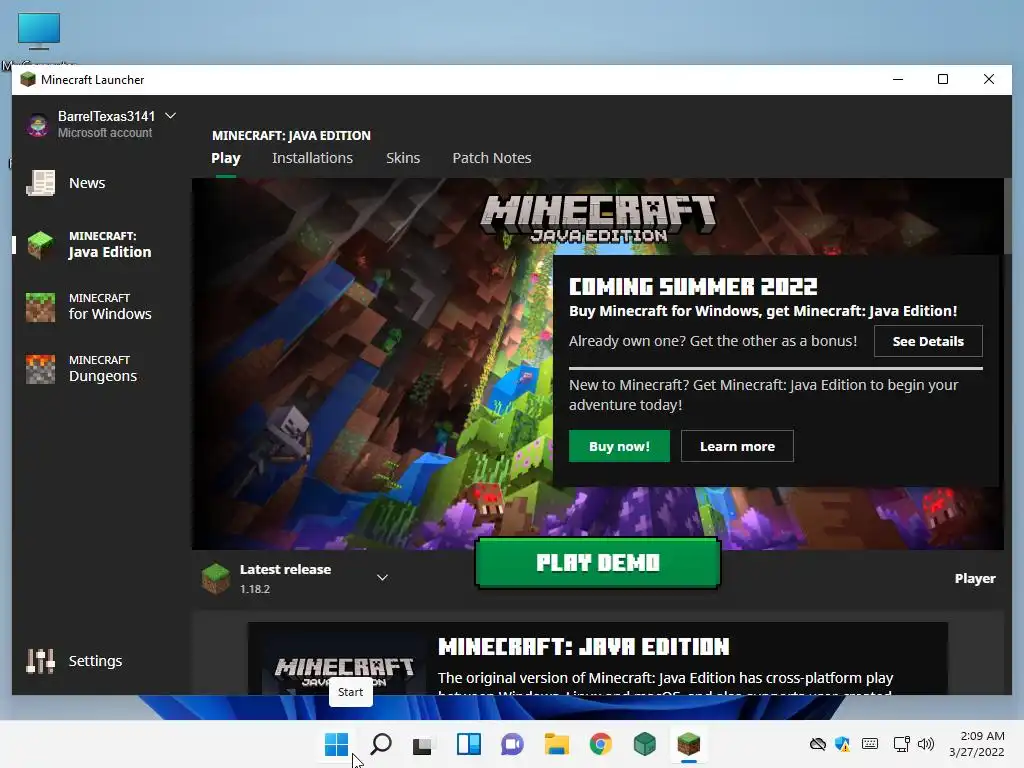Screen dimensions: 1024x768
Task: Click the teal cube taskbar icon
Action: click(x=645, y=744)
